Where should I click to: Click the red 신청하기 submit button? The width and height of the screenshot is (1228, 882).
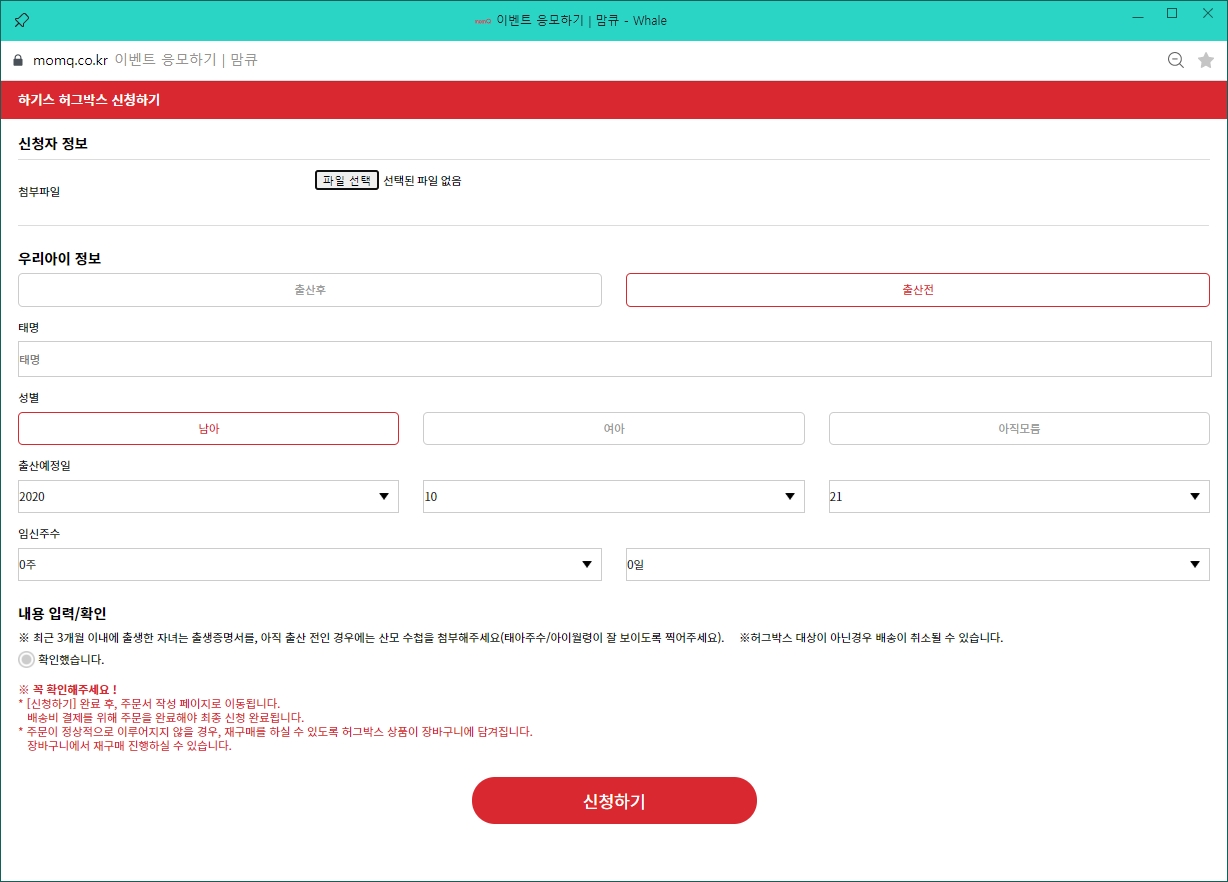(x=614, y=801)
